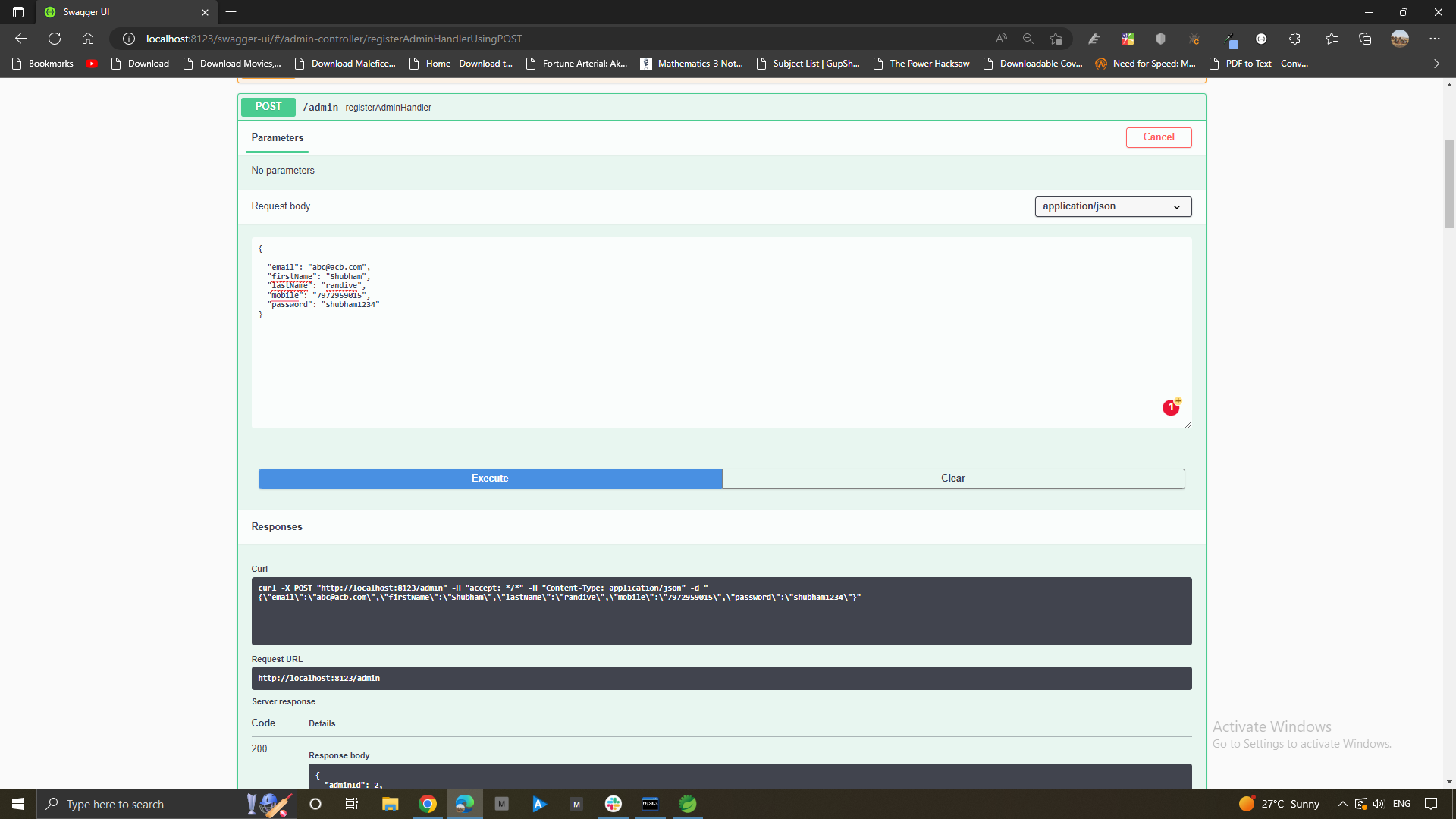
Task: Open the Favorites list icon
Action: click(x=1332, y=39)
